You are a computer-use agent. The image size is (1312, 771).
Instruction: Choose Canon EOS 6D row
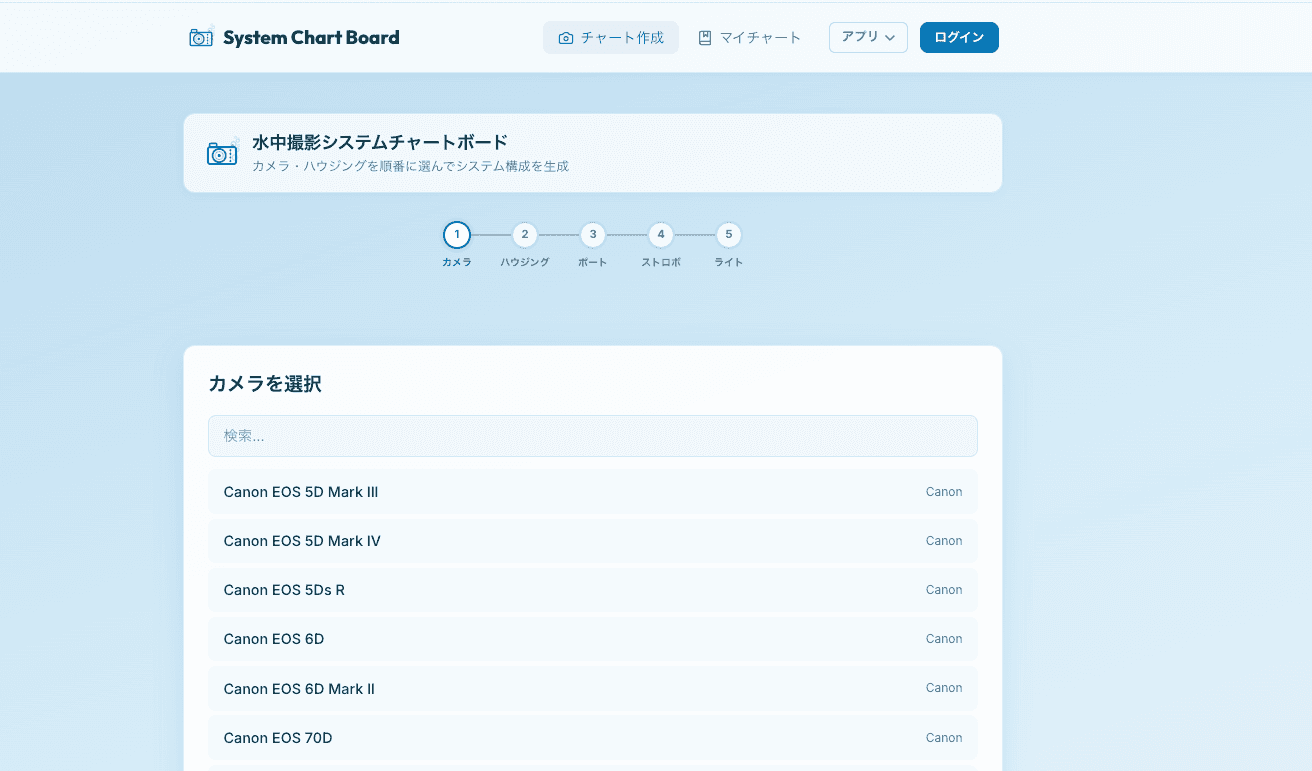pyautogui.click(x=593, y=639)
